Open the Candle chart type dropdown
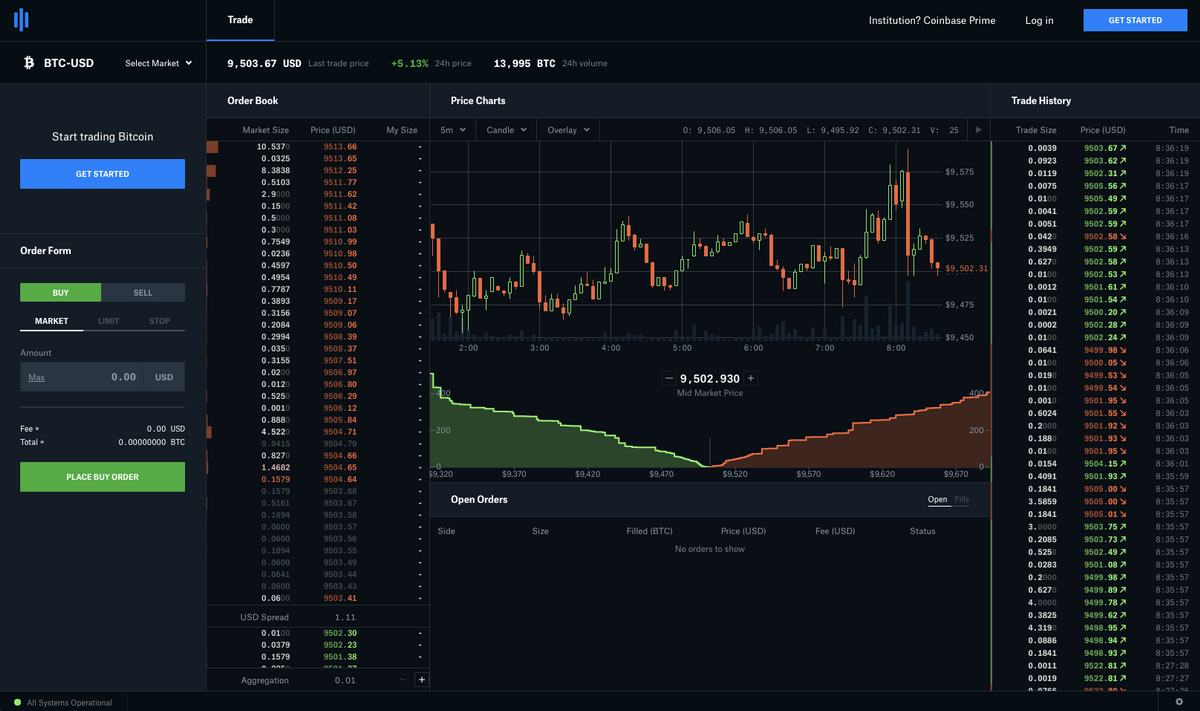The image size is (1200, 711). (506, 130)
